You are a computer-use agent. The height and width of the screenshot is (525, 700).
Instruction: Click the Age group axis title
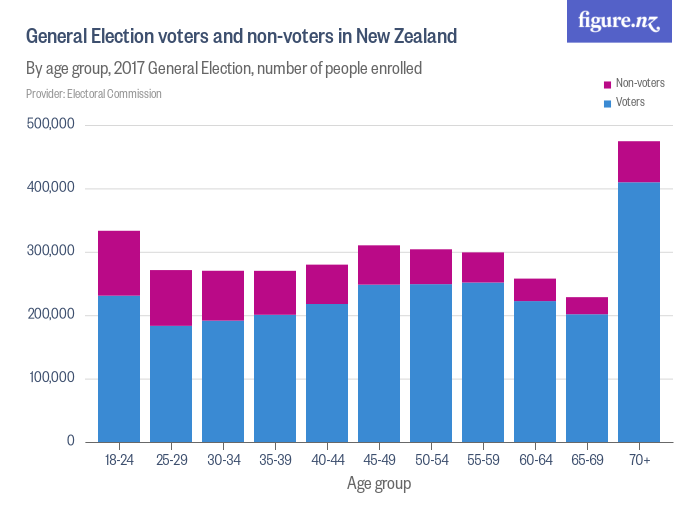[378, 484]
